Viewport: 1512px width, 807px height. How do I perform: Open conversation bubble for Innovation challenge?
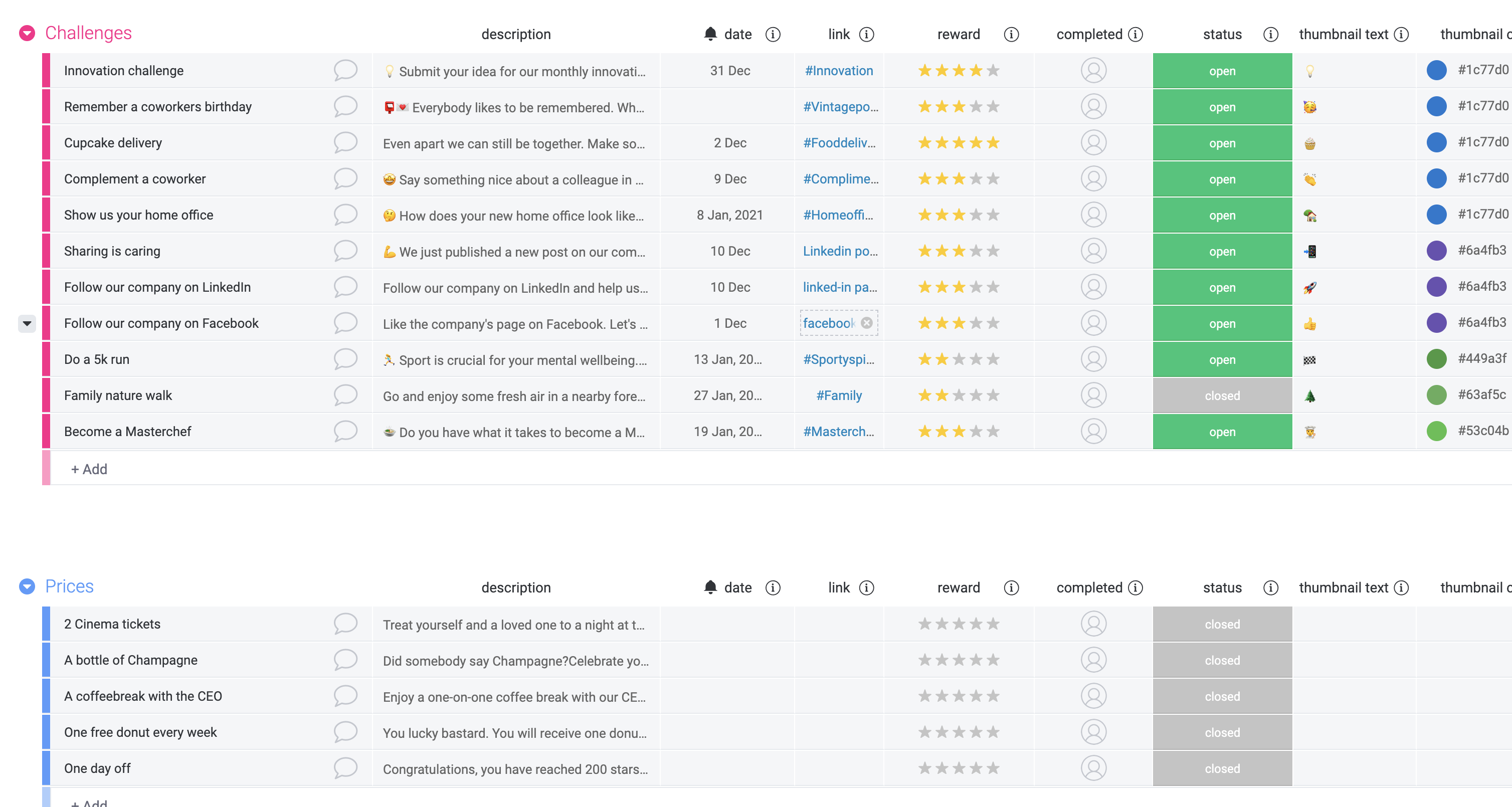click(345, 71)
